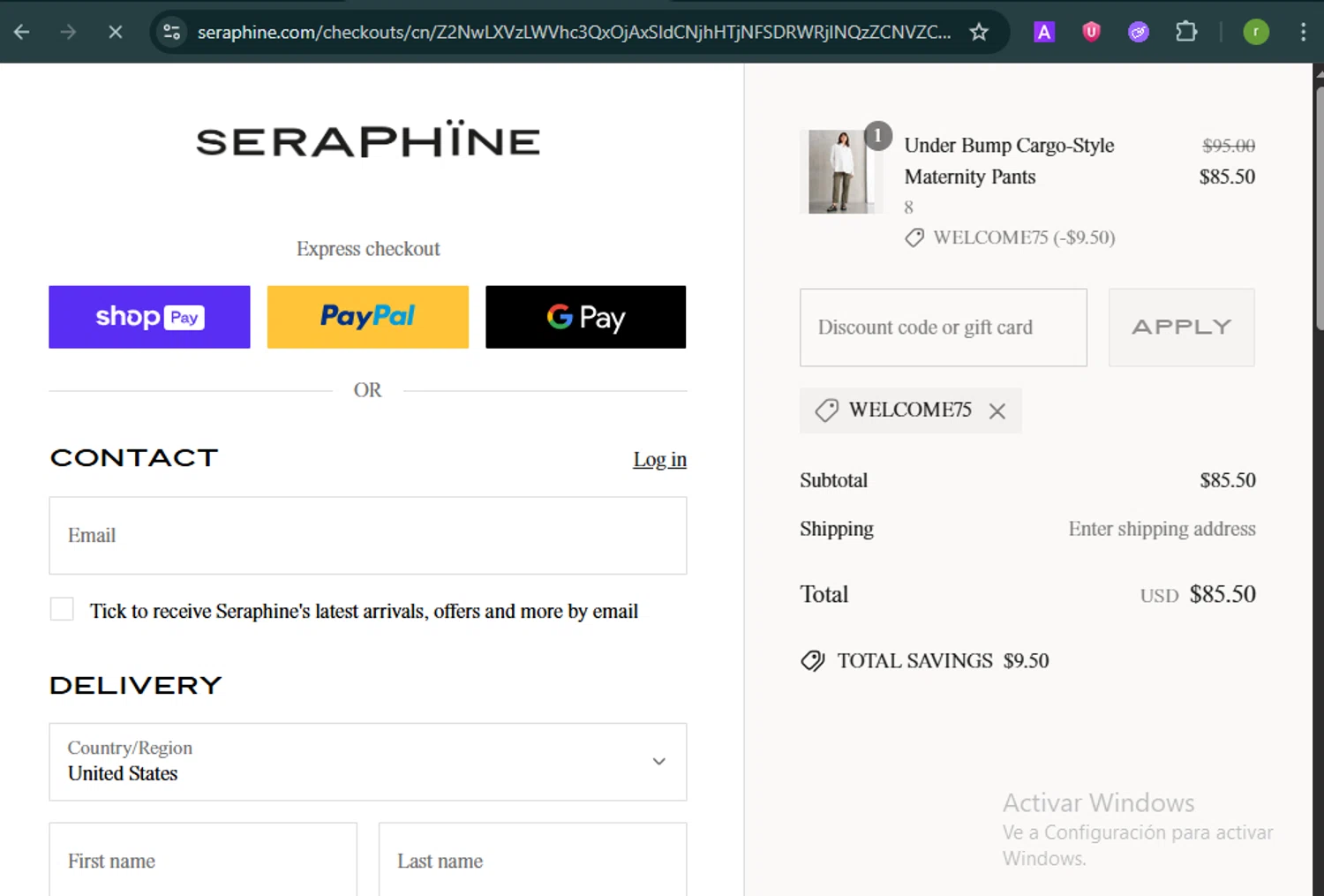1324x896 pixels.
Task: Pay with Shop Pay
Action: click(x=149, y=317)
